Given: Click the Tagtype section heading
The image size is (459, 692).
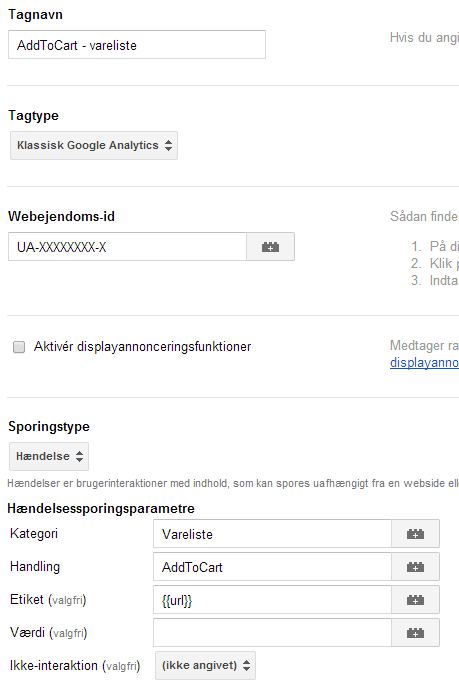Looking at the screenshot, I should pyautogui.click(x=34, y=116).
